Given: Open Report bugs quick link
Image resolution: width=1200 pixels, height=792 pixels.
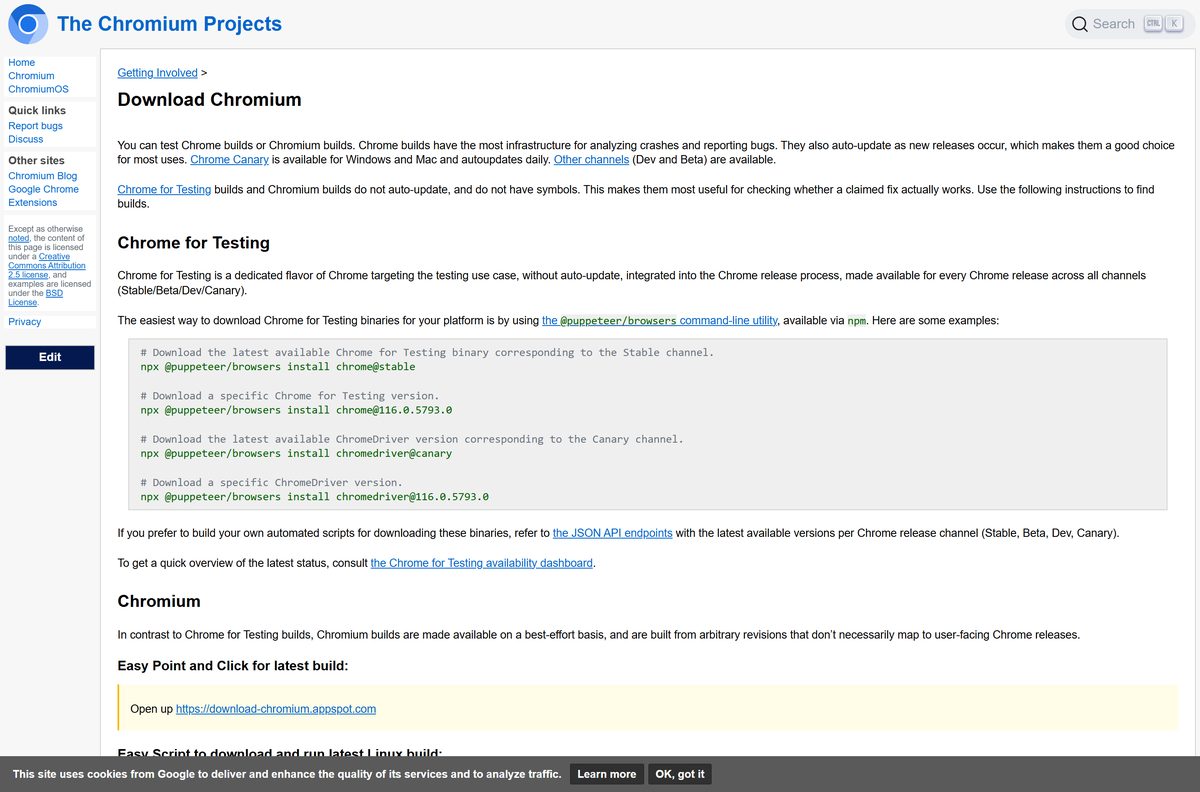Looking at the screenshot, I should tap(35, 126).
